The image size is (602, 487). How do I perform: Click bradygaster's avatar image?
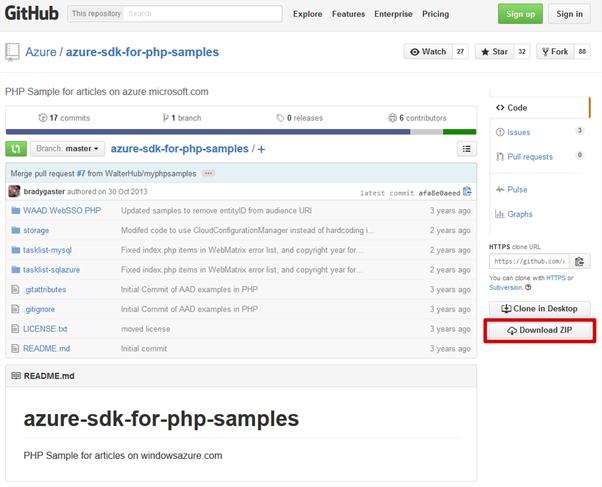point(14,191)
